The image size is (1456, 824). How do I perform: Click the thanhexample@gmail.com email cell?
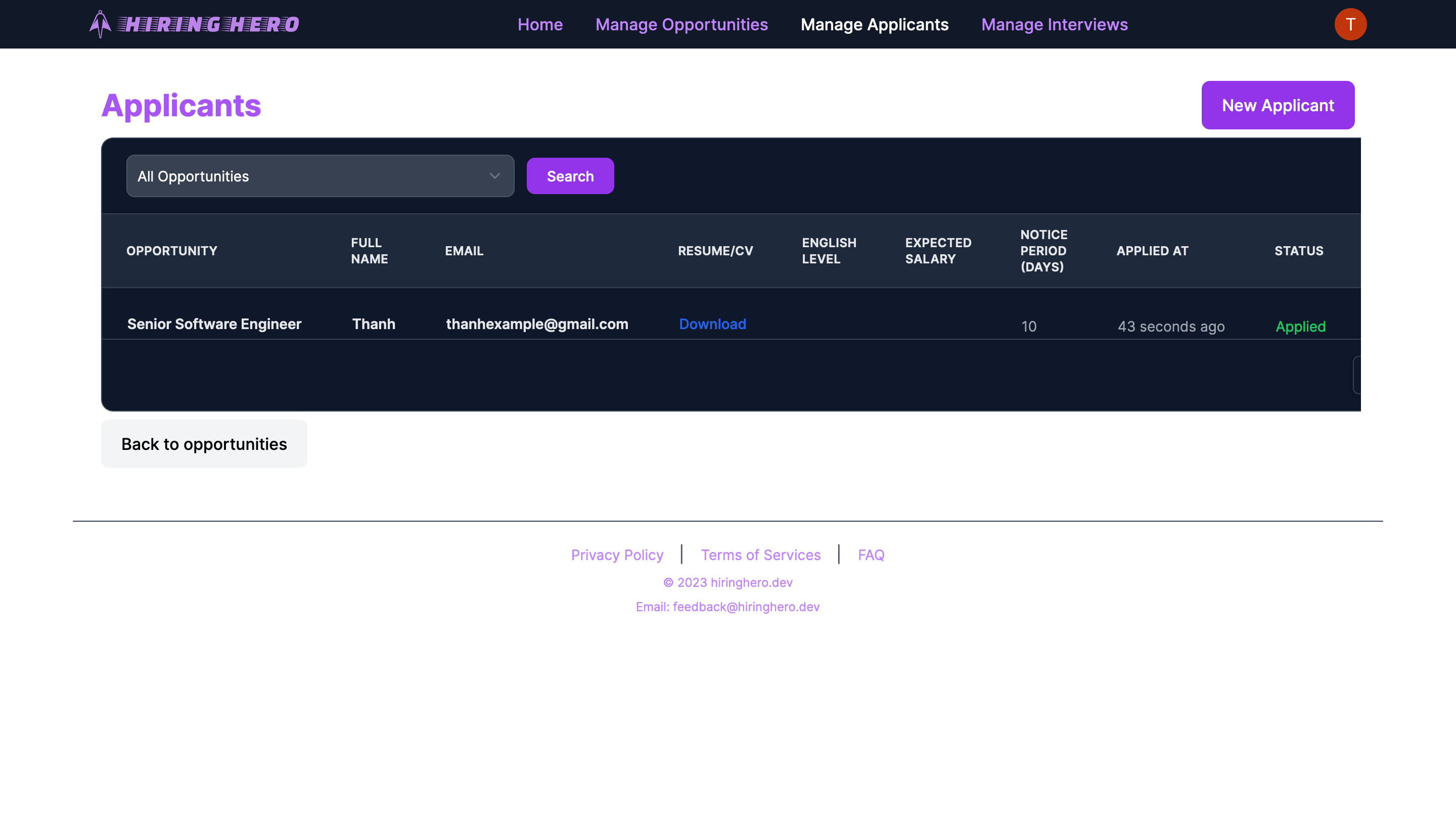pos(536,324)
